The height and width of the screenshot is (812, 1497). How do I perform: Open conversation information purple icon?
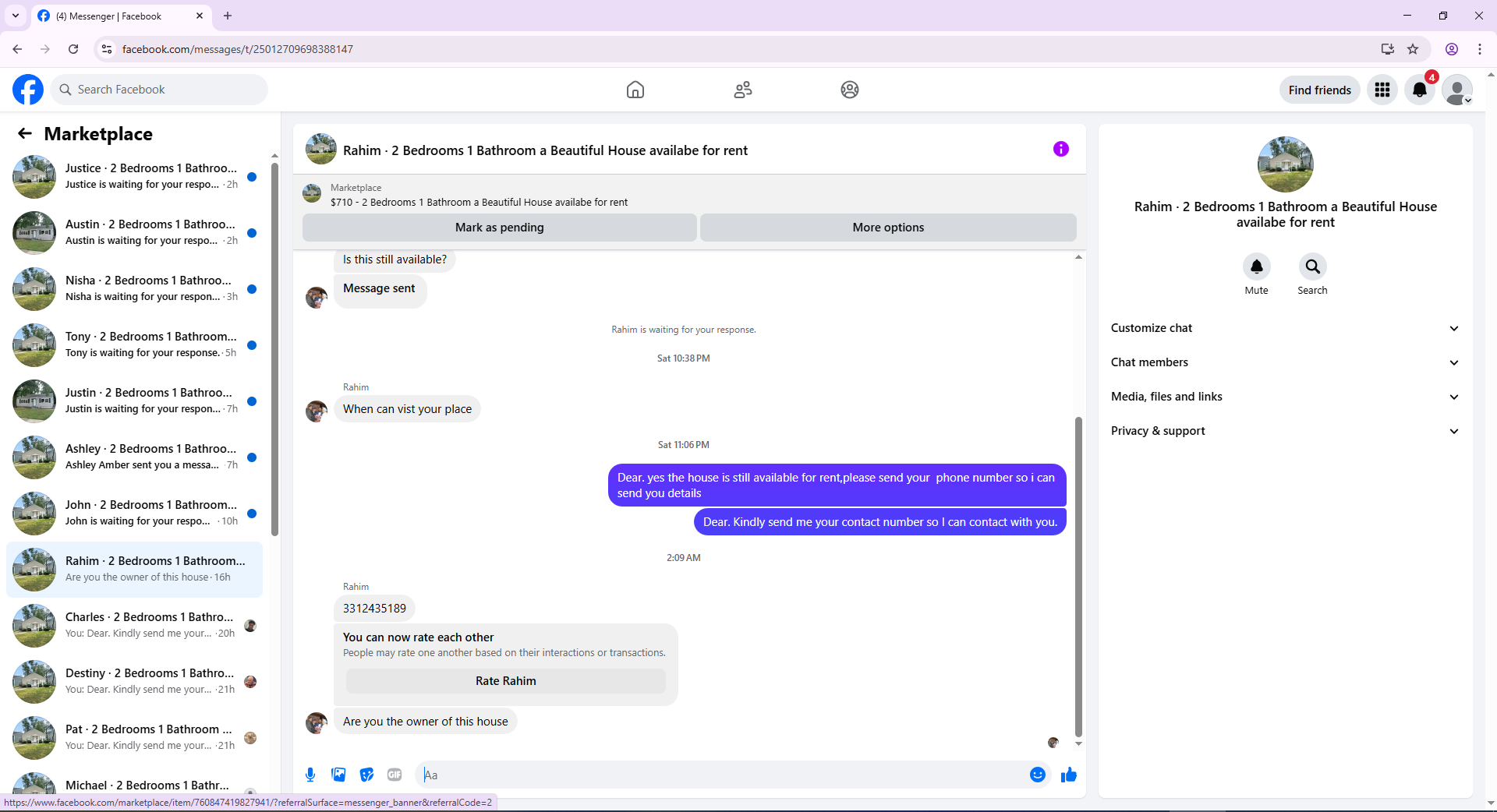pos(1061,149)
